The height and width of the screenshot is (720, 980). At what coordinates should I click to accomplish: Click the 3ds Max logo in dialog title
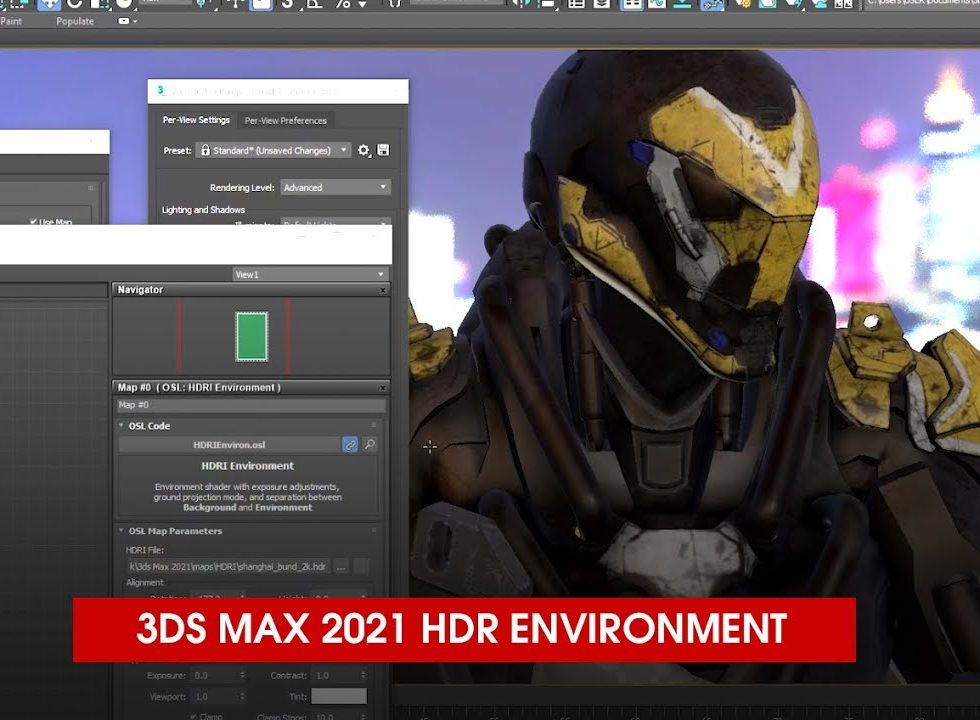pos(160,91)
